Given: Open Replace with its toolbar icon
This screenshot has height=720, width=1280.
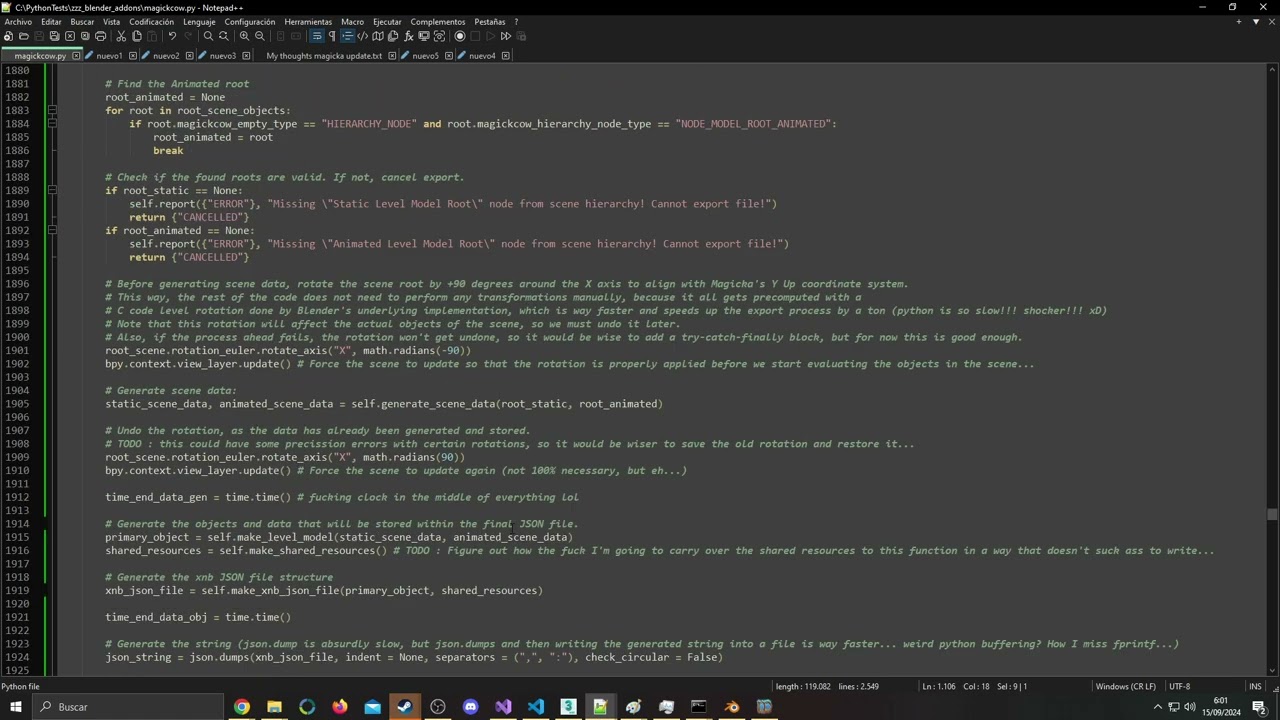Looking at the screenshot, I should click(223, 36).
